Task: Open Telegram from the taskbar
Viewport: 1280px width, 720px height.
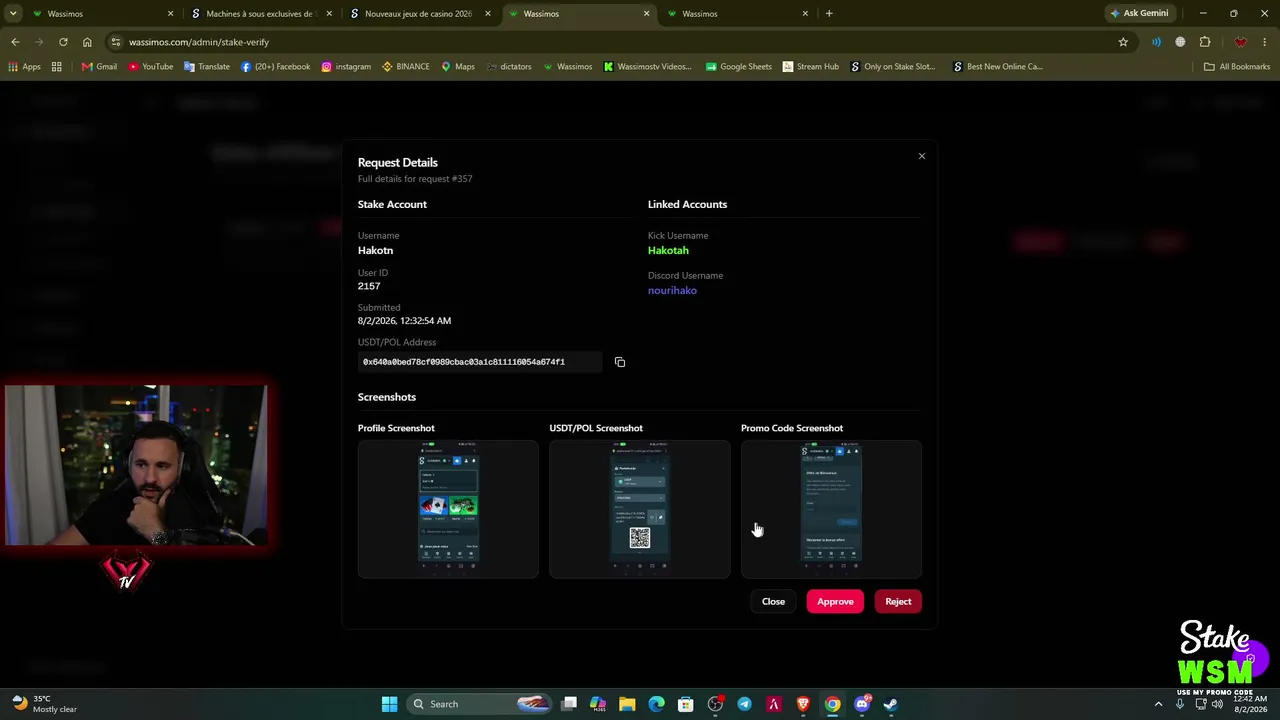Action: (x=744, y=704)
